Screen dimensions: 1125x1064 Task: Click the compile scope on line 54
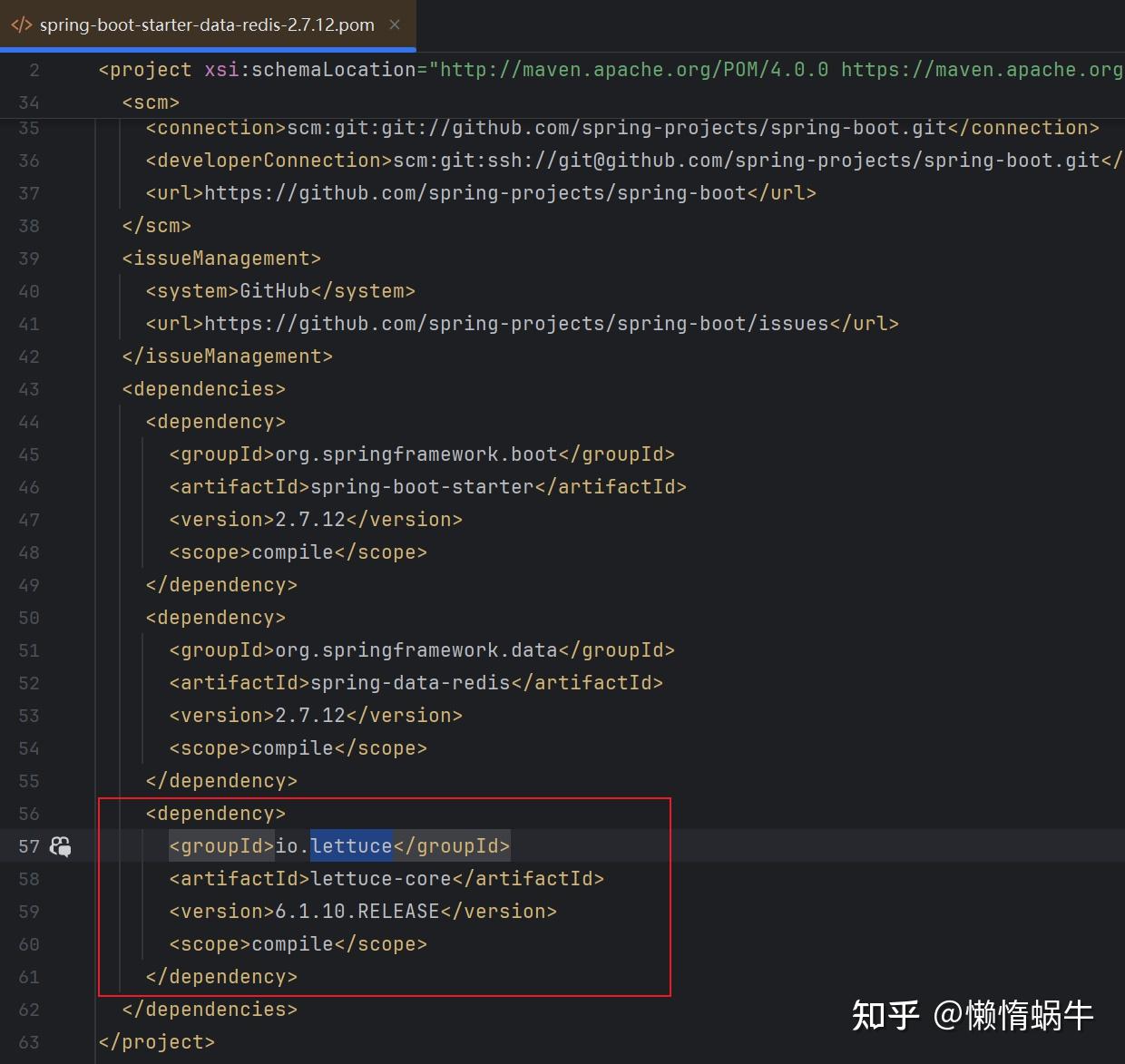(298, 748)
